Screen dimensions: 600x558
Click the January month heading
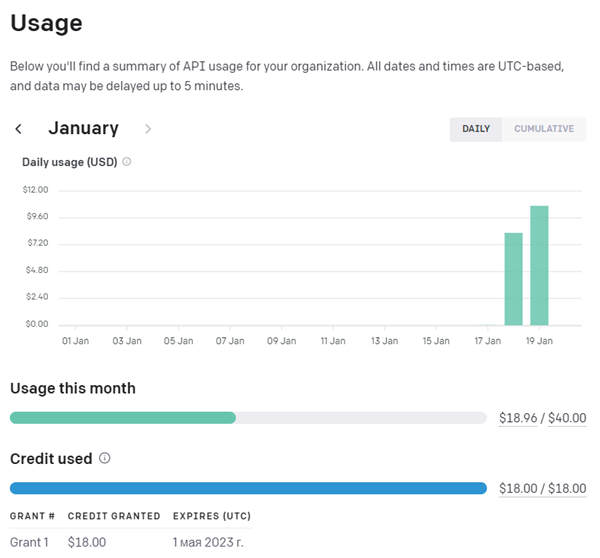83,128
